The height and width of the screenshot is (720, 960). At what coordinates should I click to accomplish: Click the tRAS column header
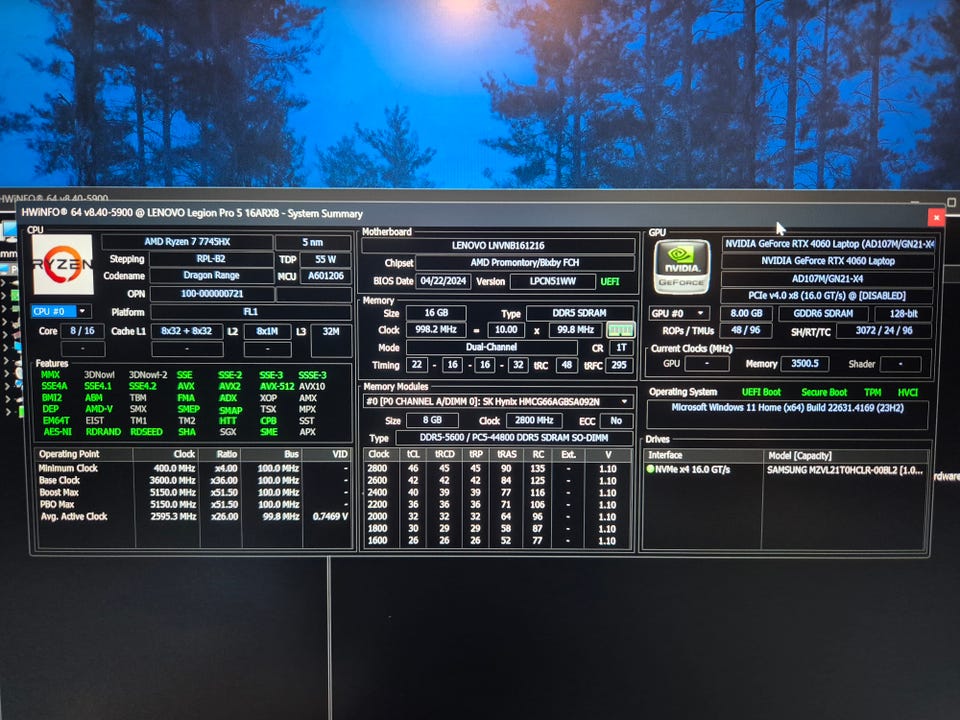pyautogui.click(x=506, y=455)
